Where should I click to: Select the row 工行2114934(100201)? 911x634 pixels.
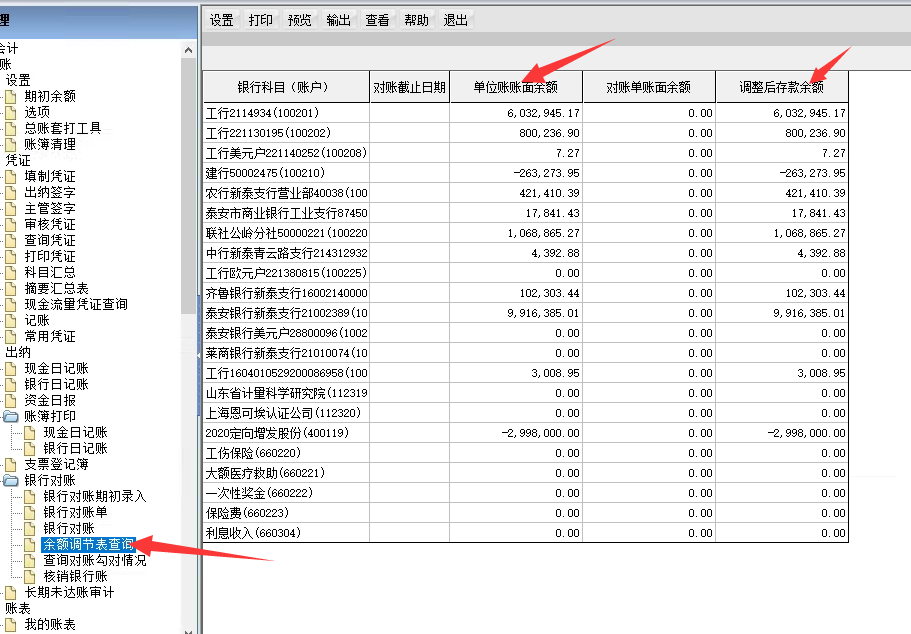pyautogui.click(x=526, y=113)
